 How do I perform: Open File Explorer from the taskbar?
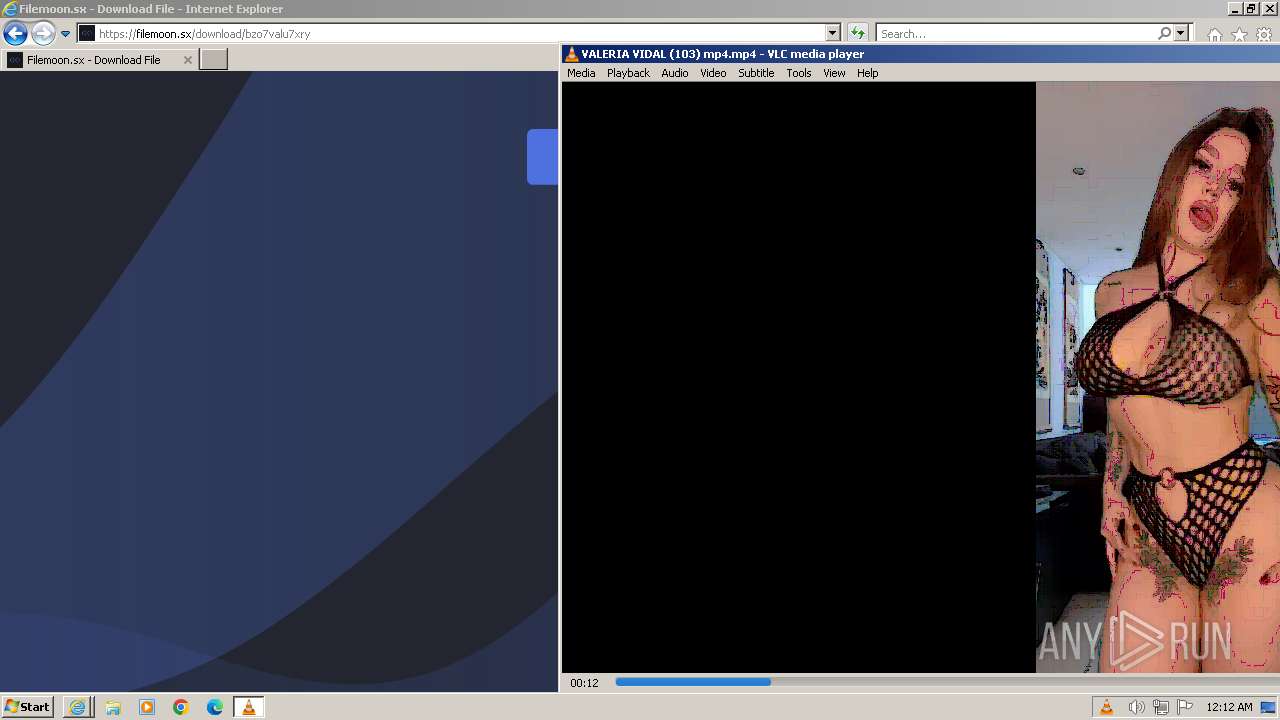tap(112, 707)
